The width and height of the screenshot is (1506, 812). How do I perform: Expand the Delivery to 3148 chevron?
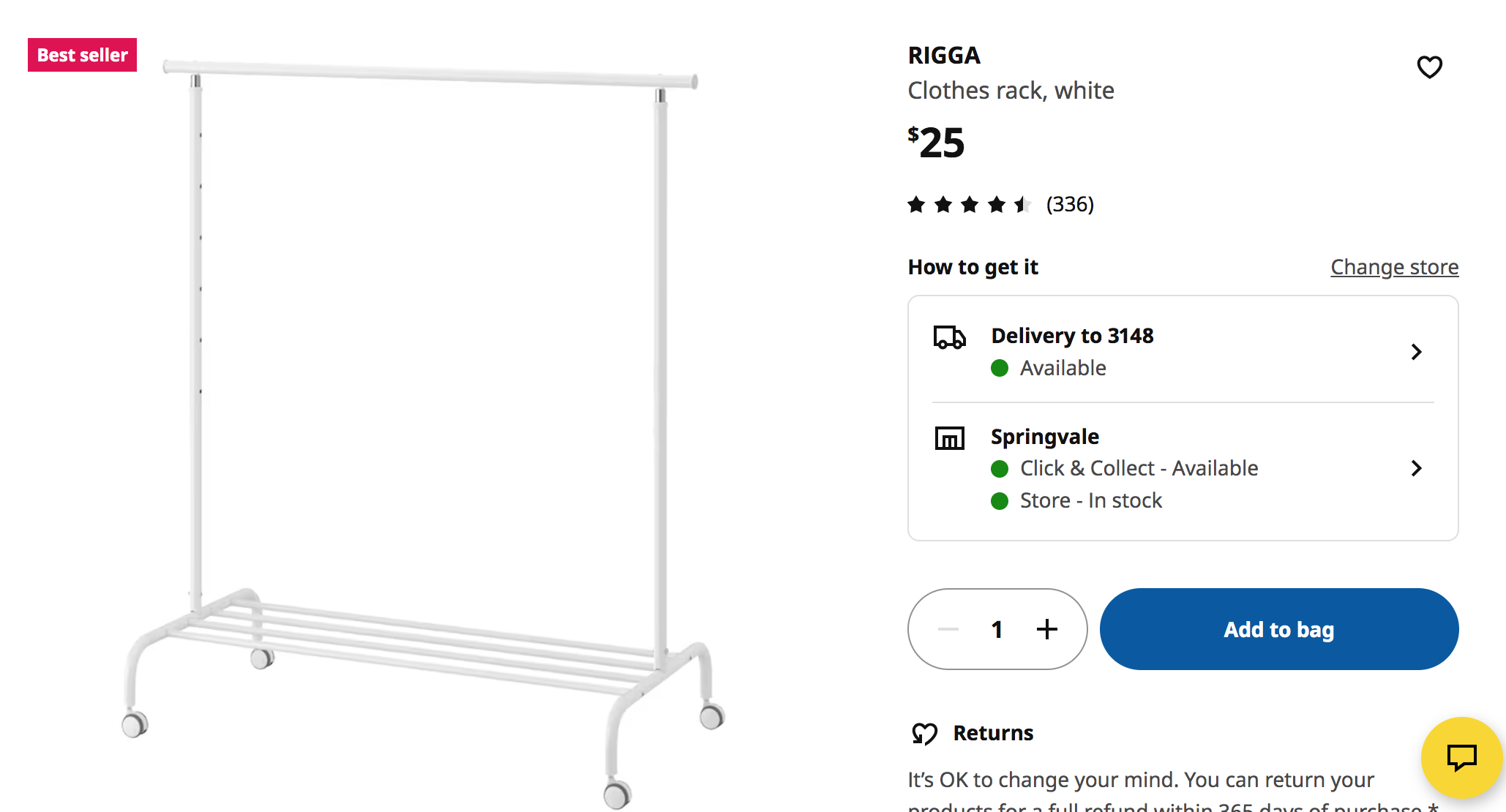(1416, 352)
